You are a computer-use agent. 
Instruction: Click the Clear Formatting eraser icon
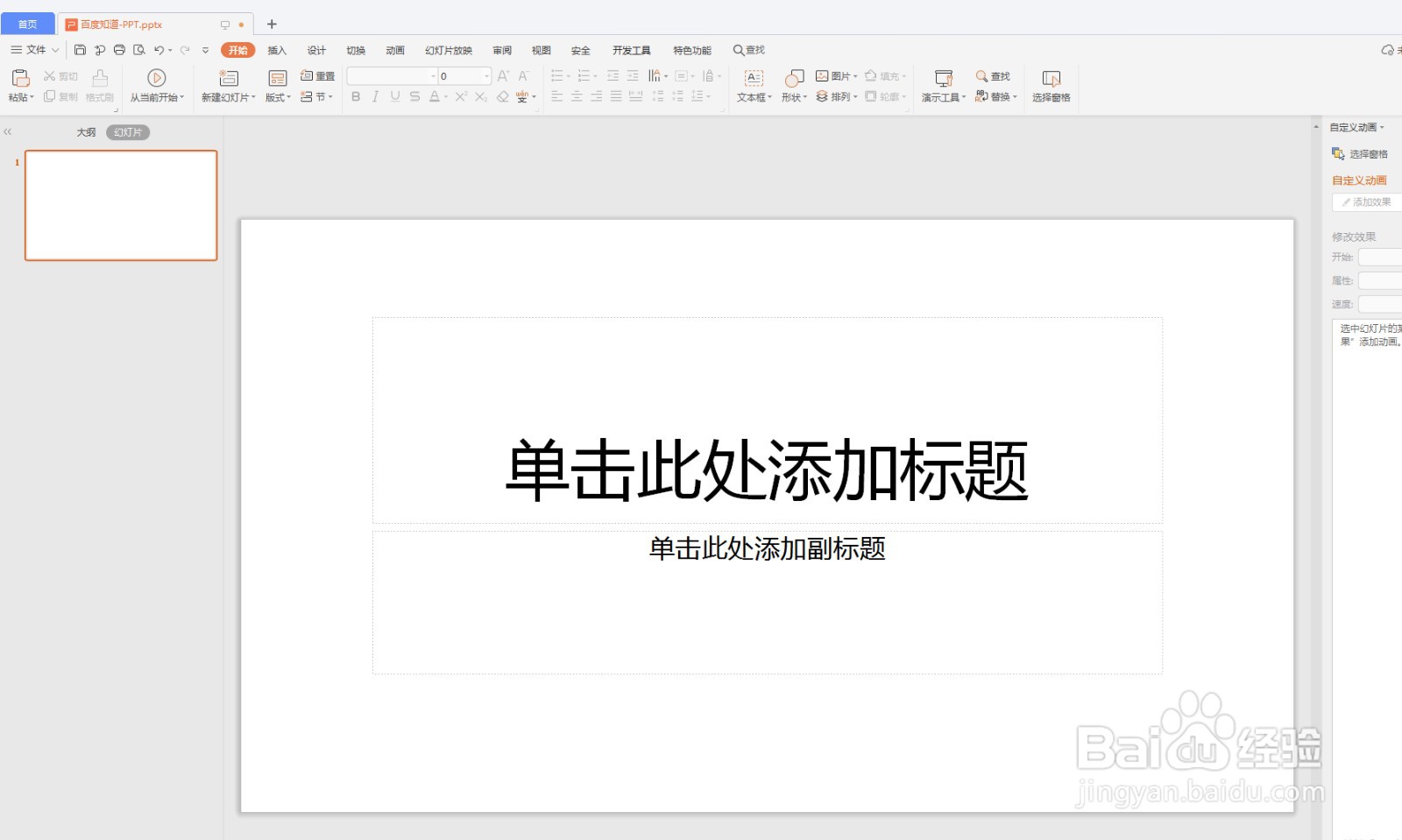coord(503,96)
